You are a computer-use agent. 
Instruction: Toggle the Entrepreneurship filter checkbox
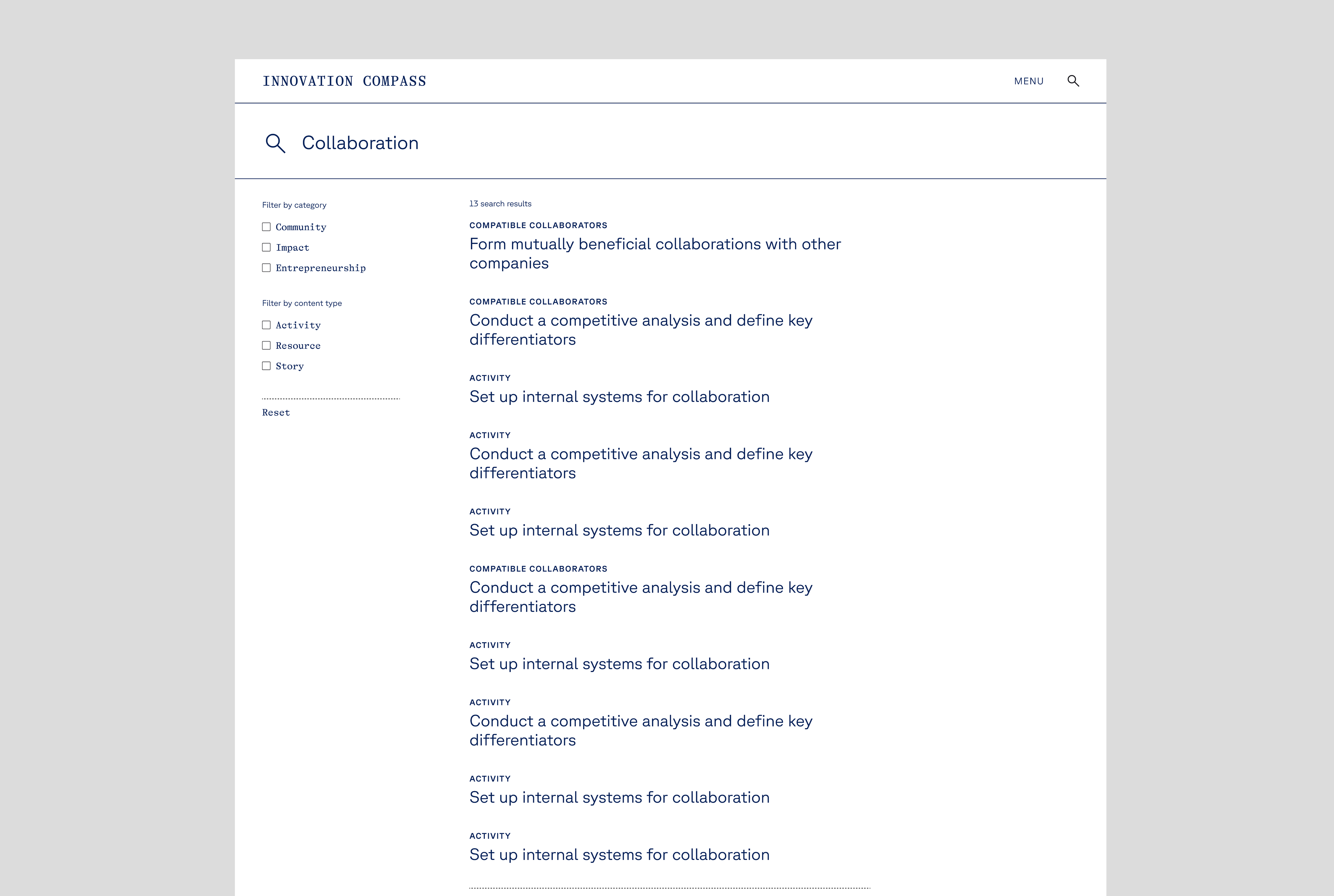point(266,268)
